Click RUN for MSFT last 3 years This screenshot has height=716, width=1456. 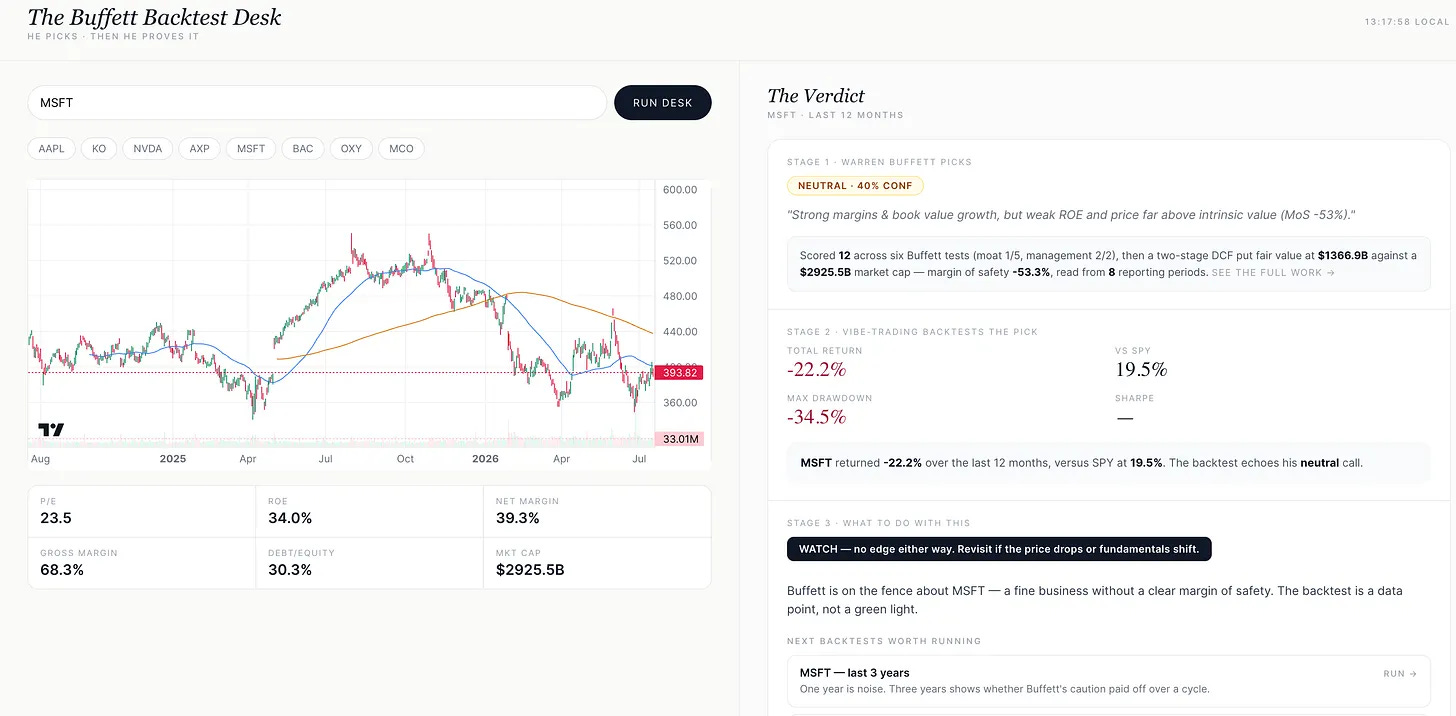click(x=1400, y=674)
